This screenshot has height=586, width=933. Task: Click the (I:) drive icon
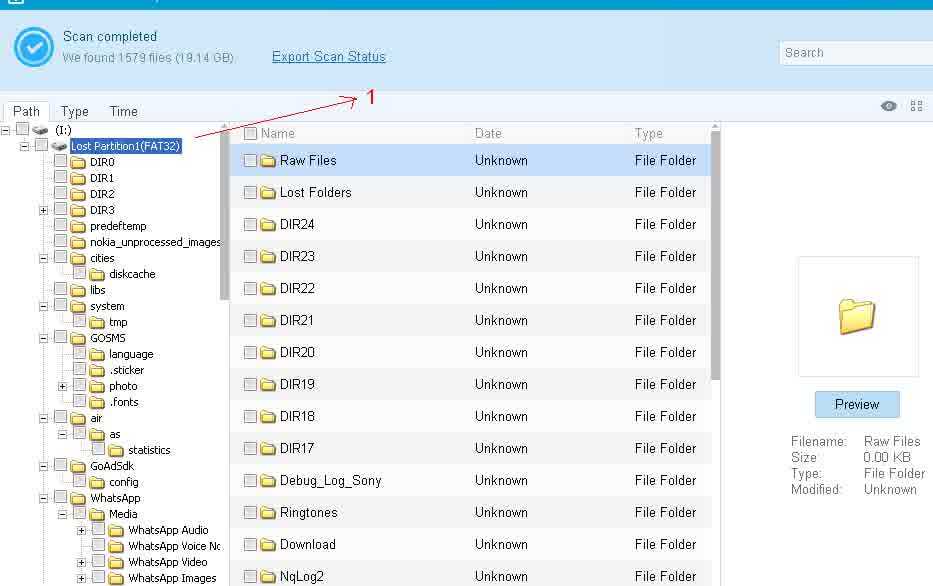pyautogui.click(x=40, y=130)
